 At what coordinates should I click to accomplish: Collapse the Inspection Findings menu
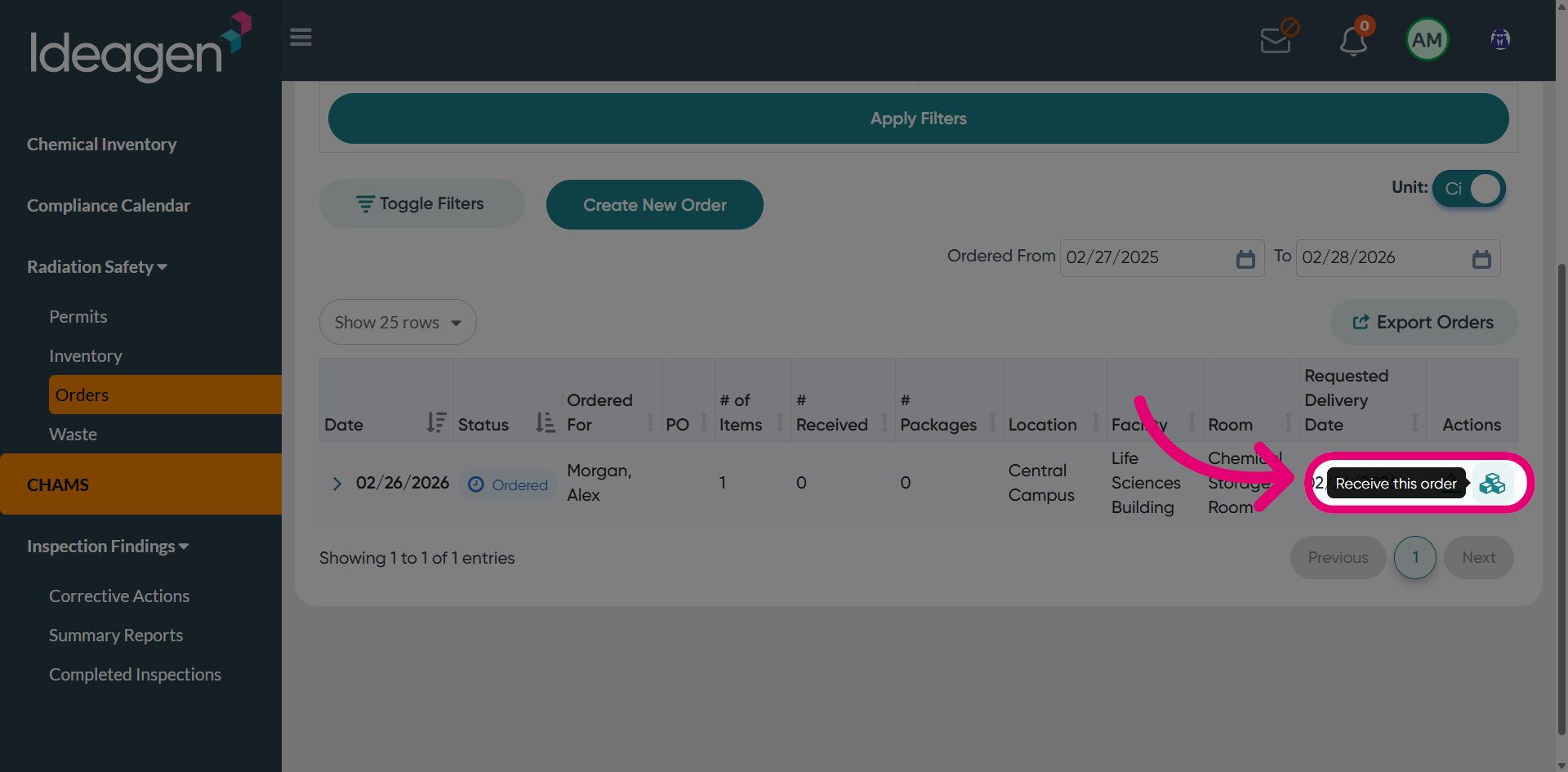coord(108,547)
